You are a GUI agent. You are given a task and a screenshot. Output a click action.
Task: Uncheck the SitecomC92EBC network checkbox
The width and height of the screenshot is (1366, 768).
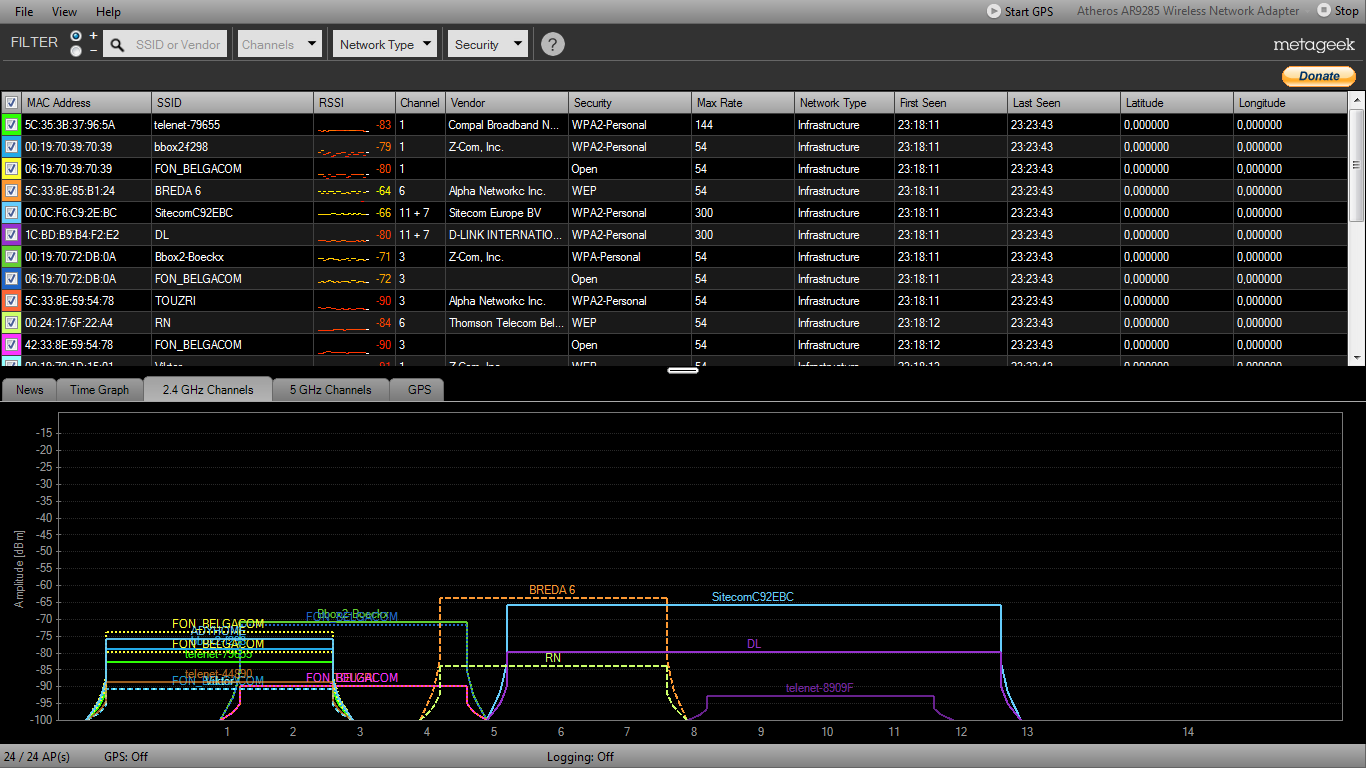point(11,213)
